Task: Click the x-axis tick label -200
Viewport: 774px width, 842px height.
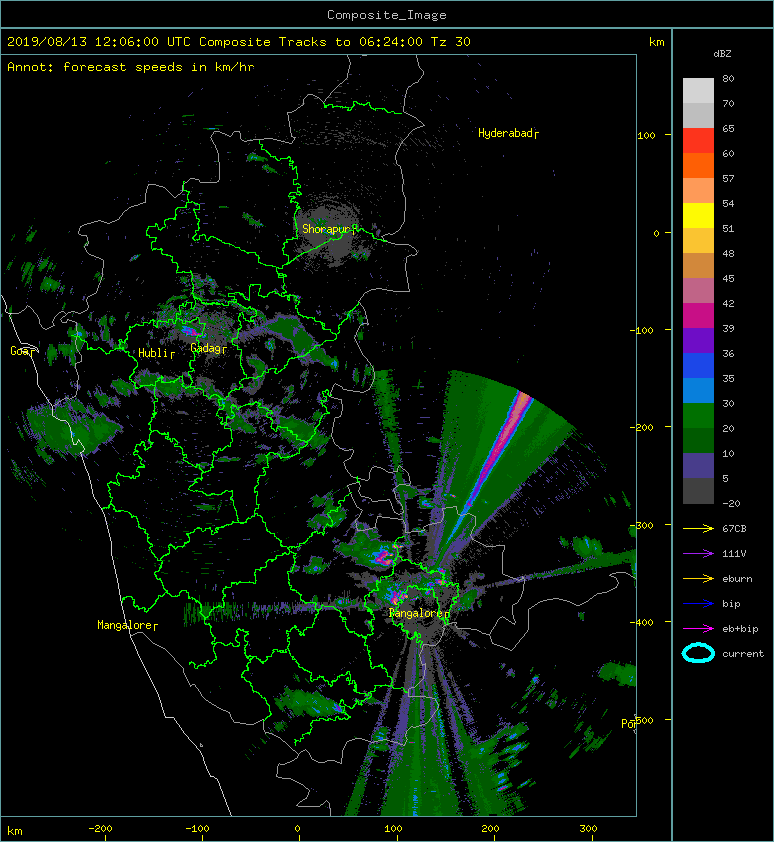Action: [x=100, y=829]
